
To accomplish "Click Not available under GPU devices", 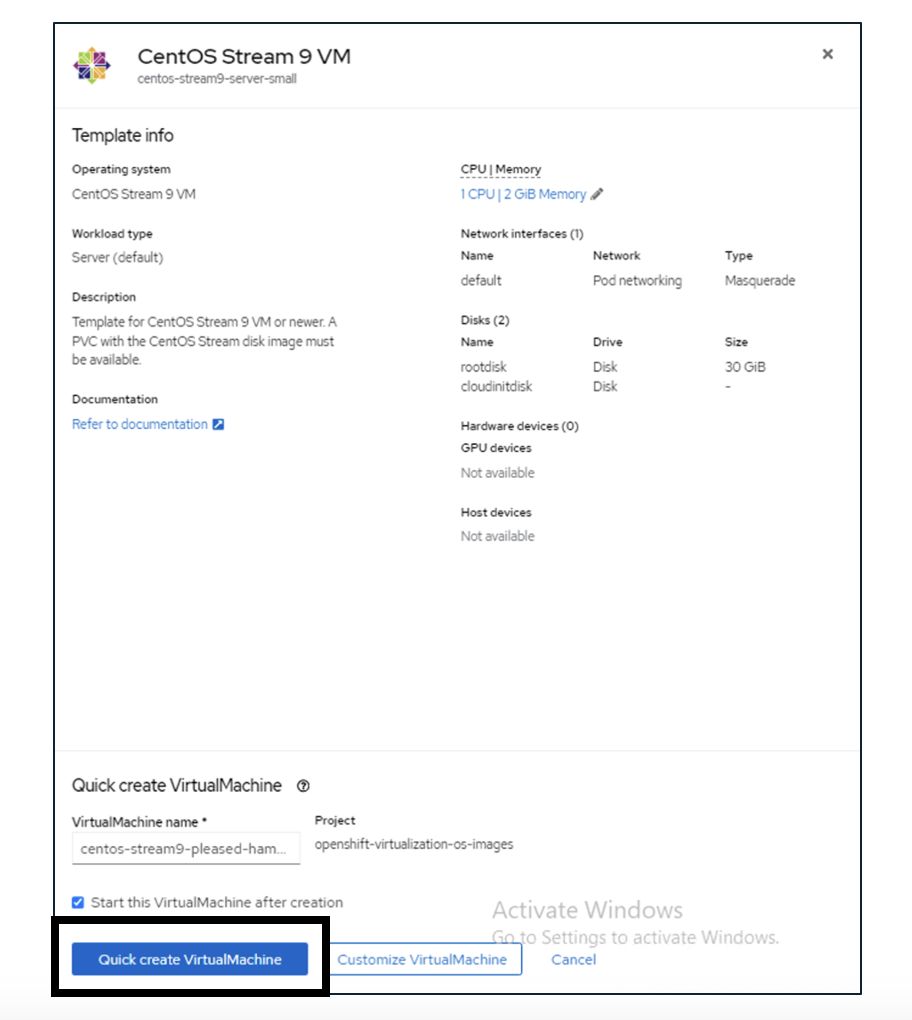I will coord(498,473).
